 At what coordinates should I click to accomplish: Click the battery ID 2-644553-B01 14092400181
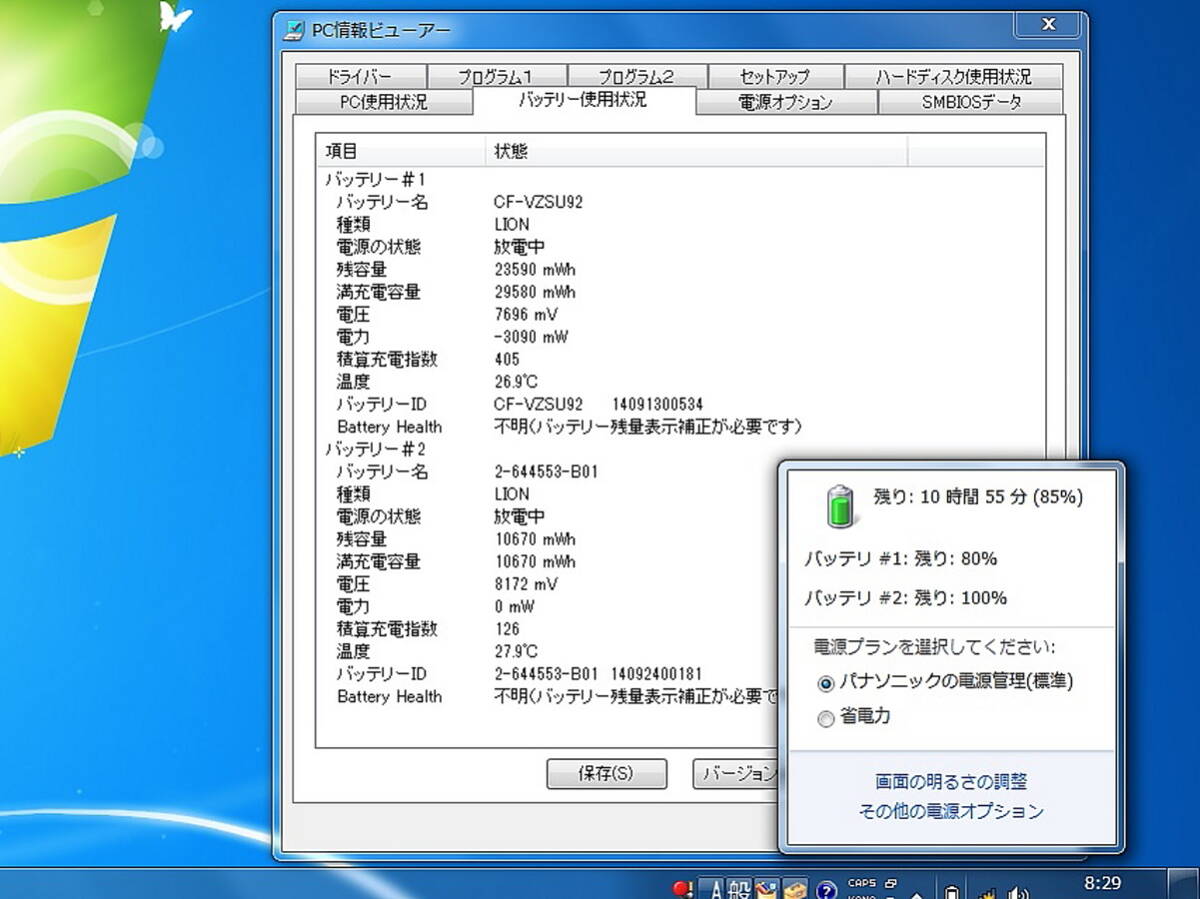(598, 674)
